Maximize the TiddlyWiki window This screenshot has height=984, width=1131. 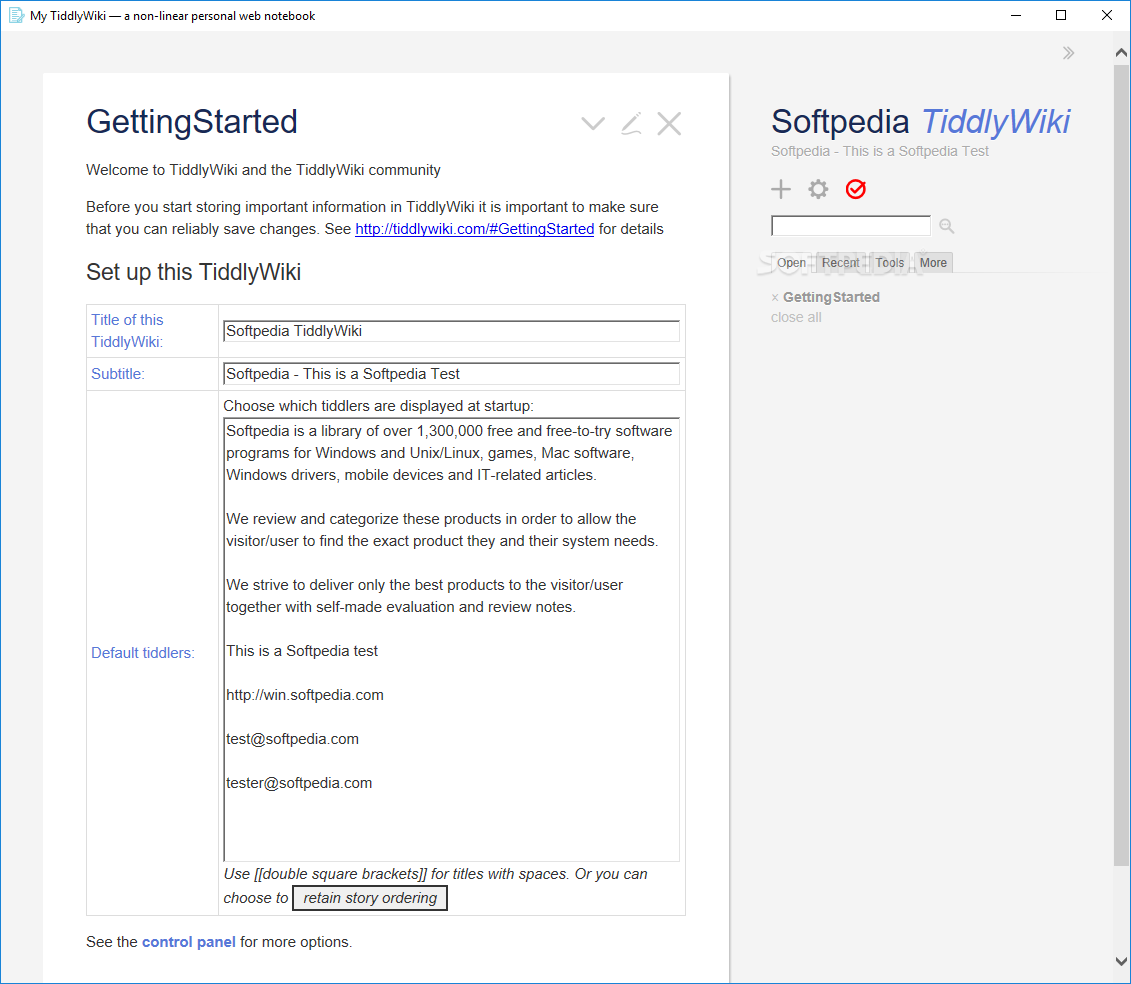pyautogui.click(x=1060, y=15)
